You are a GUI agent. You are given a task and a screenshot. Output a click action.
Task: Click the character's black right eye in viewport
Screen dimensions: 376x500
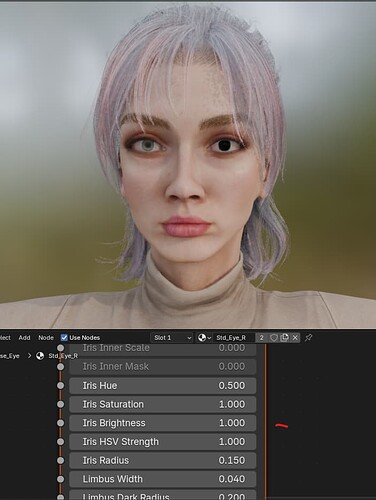[225, 145]
